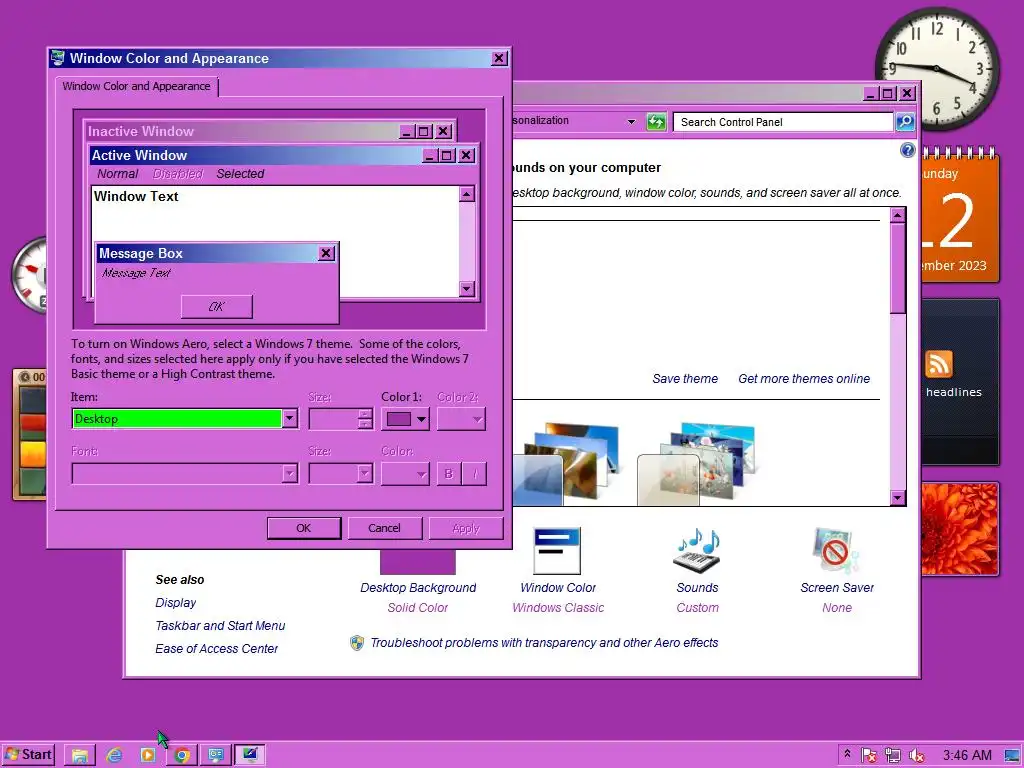Select the Characters Aero theme thumbnail
Viewport: 1024px width, 768px height.
click(696, 464)
